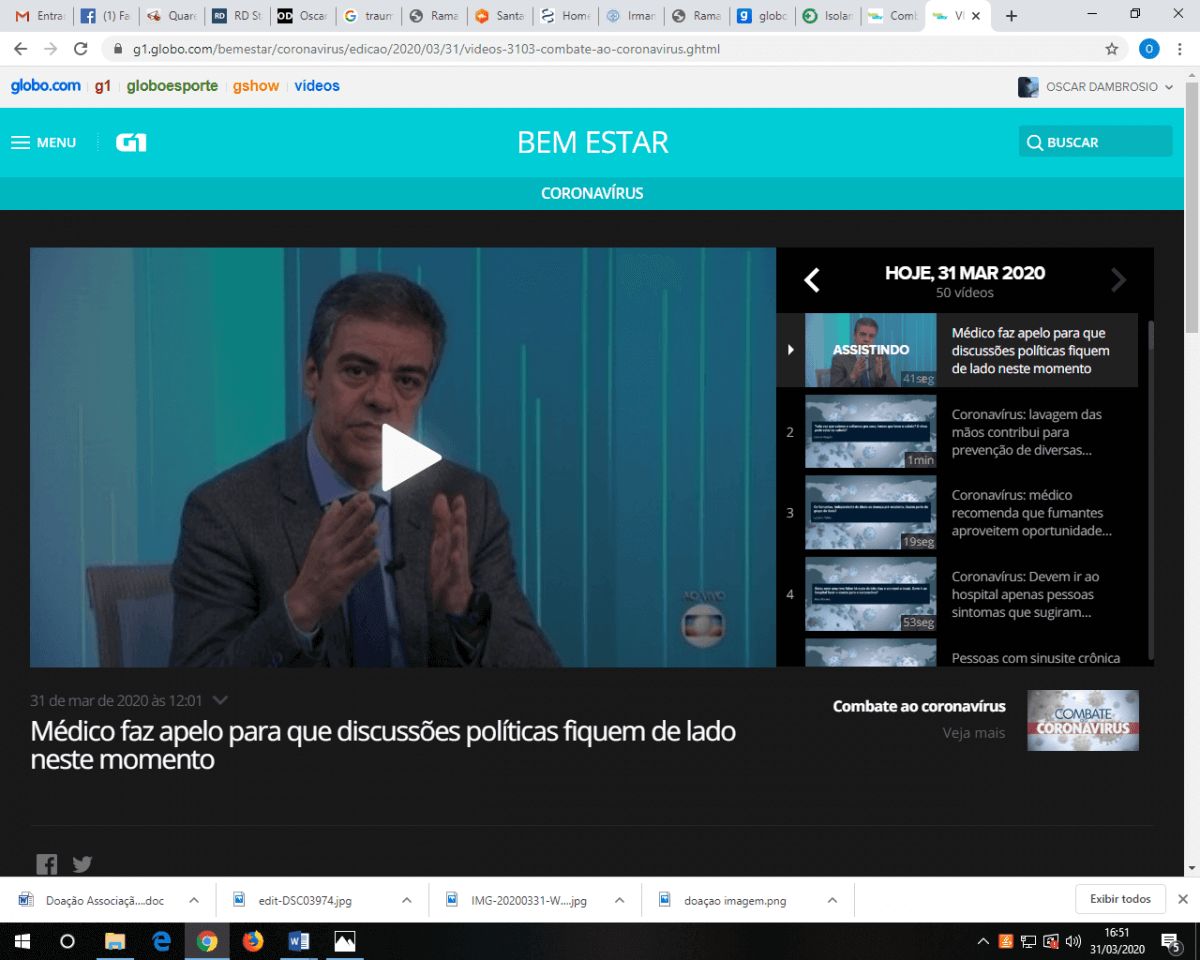The image size is (1200, 960).
Task: Open the Coronavírus section link
Action: click(x=592, y=193)
